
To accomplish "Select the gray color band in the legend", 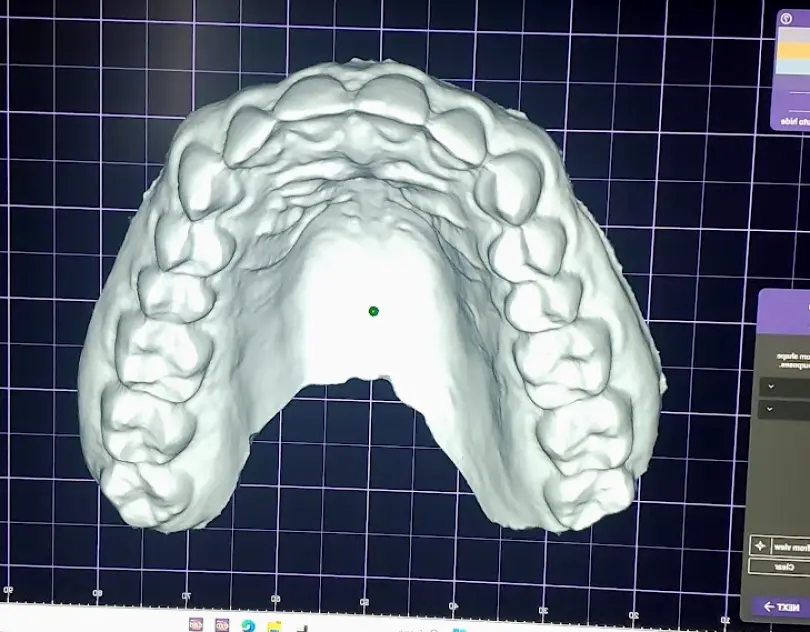I will pos(793,36).
